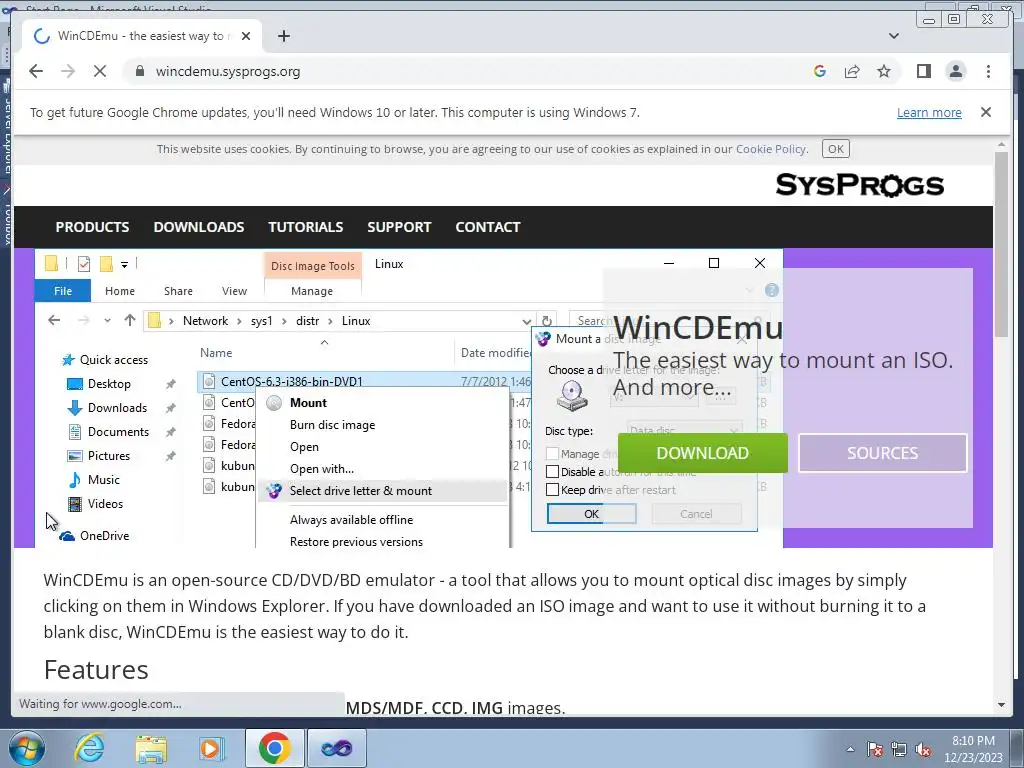Click the CentOS-6.3-i386-bin-DVD1 file

pos(291,381)
